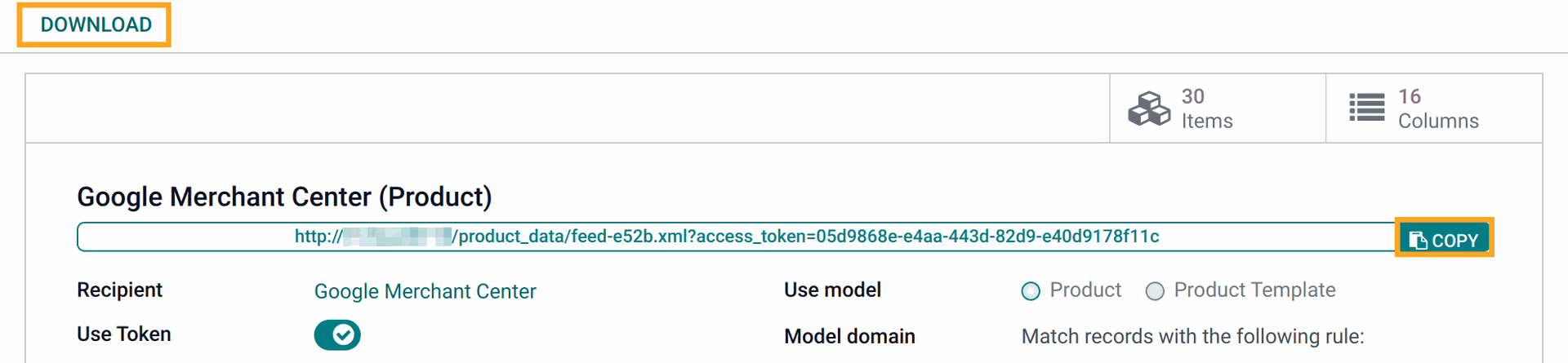Open the product_data feed XML URL
1568x363 pixels.
point(727,237)
